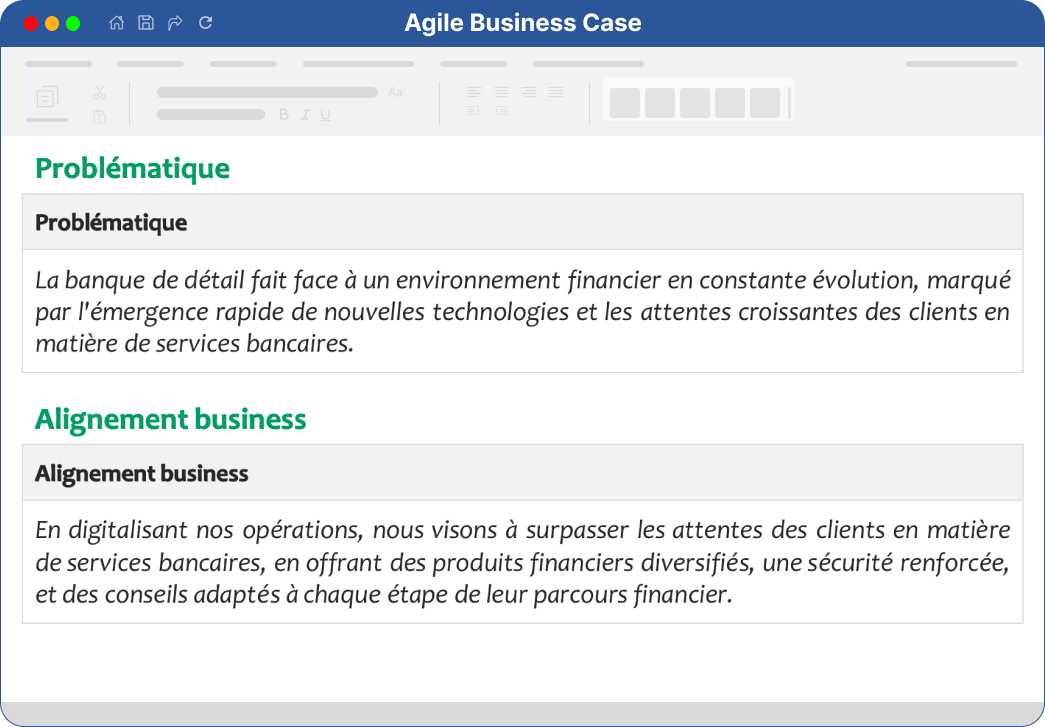
Task: Toggle Underline formatting
Action: click(325, 115)
